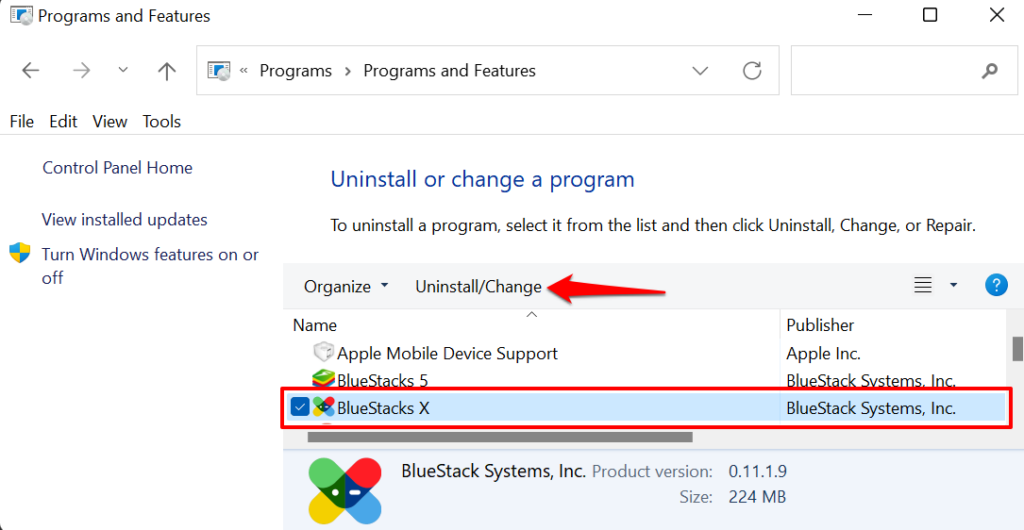Click the Up directory arrow
The width and height of the screenshot is (1024, 530).
coord(167,71)
